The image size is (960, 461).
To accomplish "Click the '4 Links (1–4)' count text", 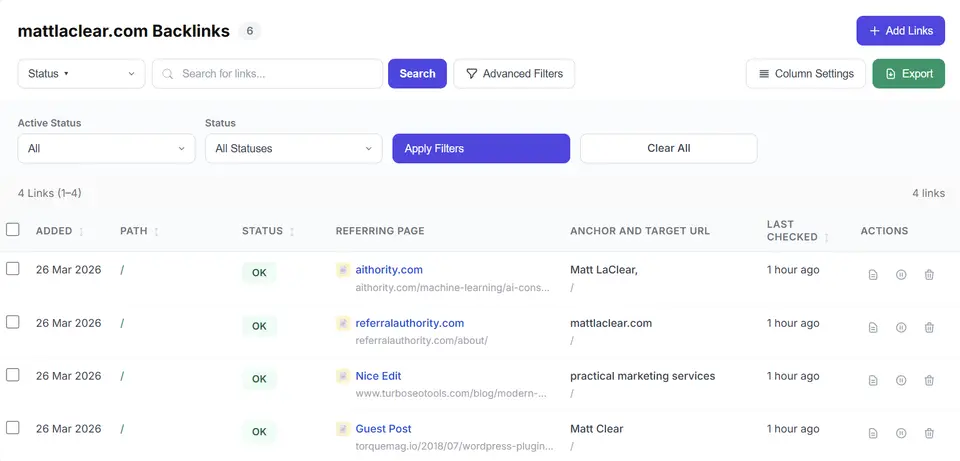I will click(50, 193).
